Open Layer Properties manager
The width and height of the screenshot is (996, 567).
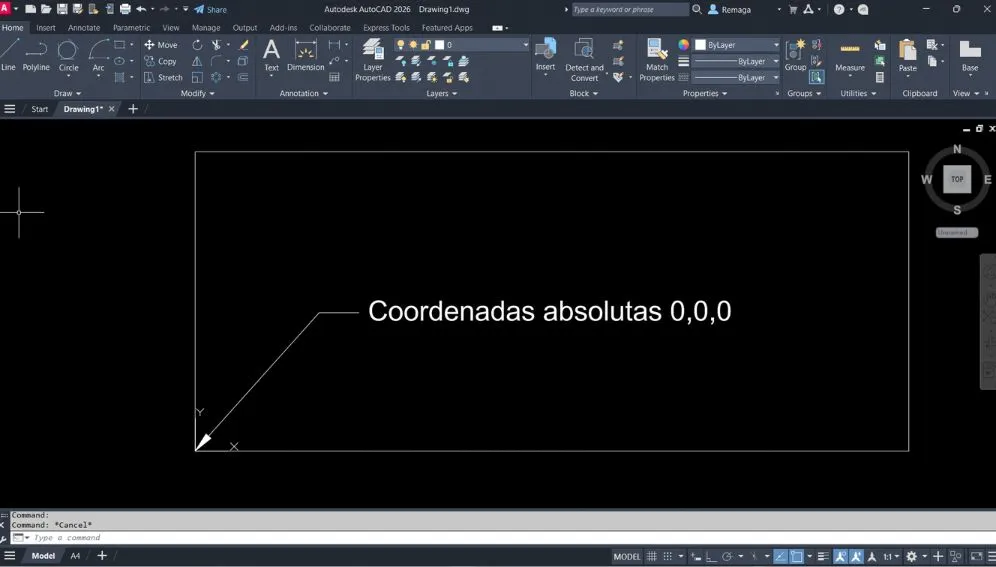(373, 60)
